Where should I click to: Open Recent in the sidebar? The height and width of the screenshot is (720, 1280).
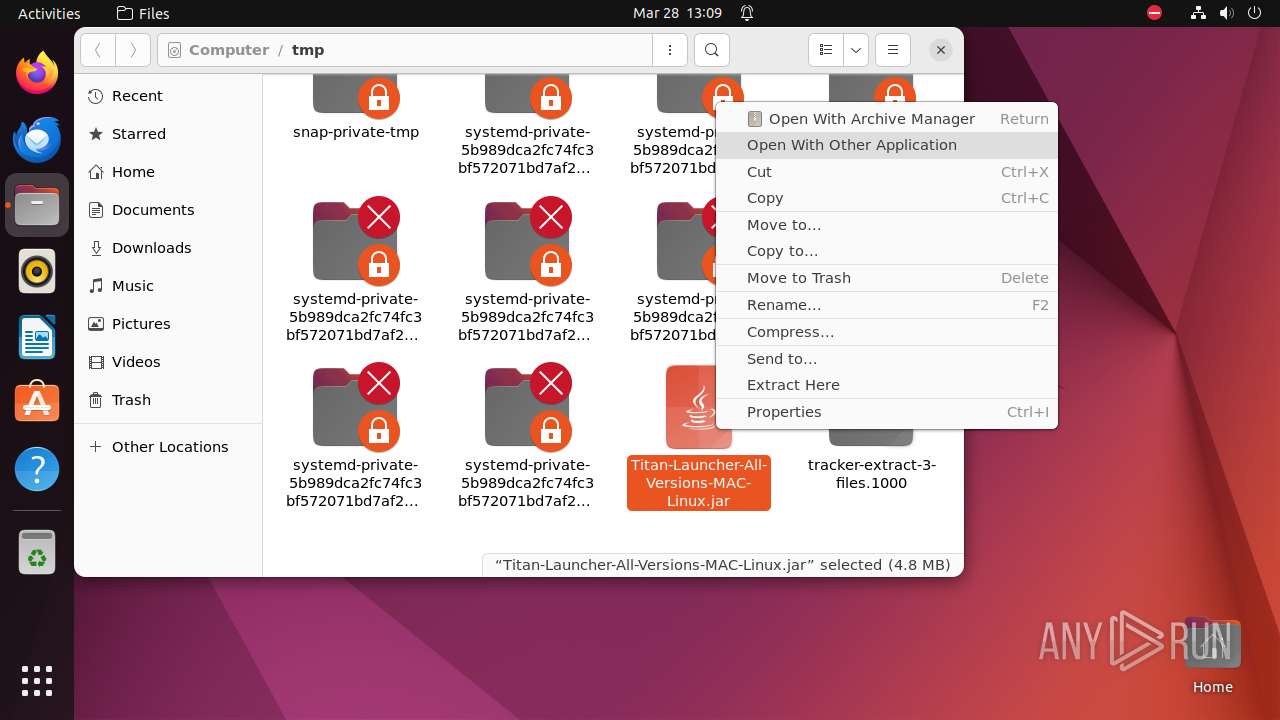point(168,96)
